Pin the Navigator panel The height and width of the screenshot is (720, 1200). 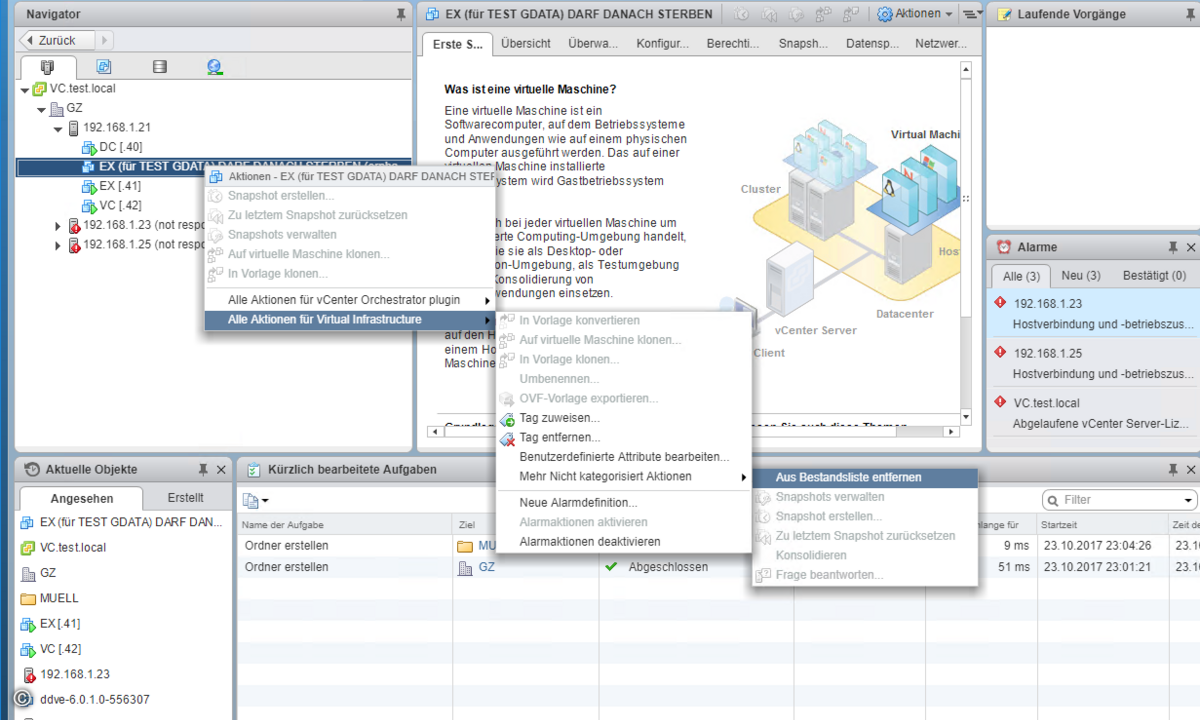[x=401, y=14]
